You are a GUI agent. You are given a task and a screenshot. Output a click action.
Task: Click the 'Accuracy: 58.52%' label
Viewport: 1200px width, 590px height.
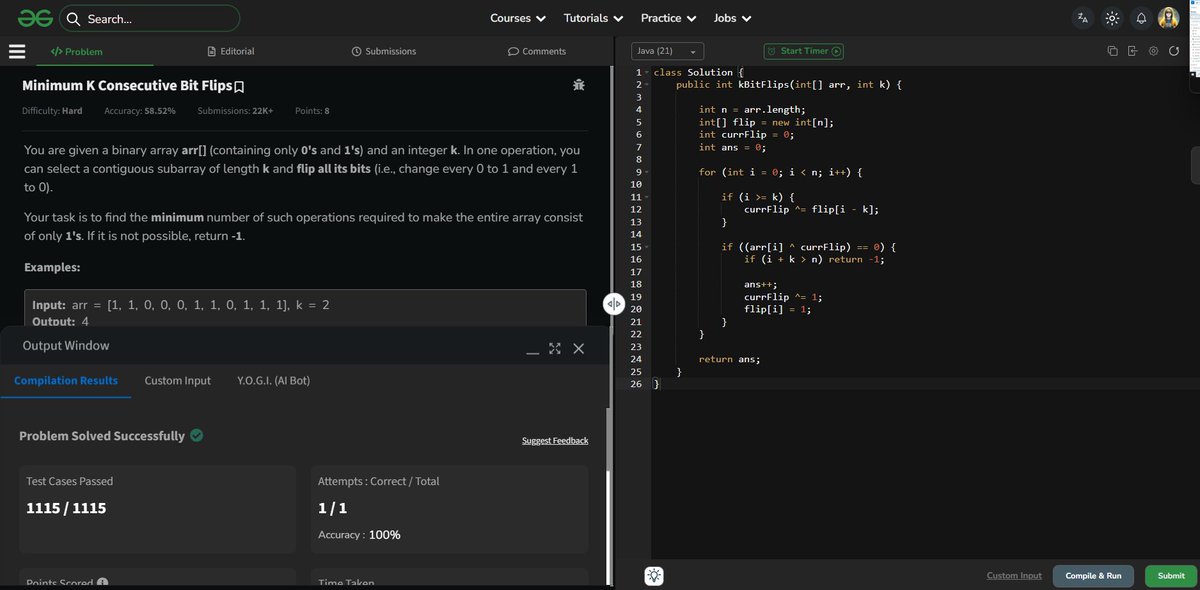coord(140,110)
